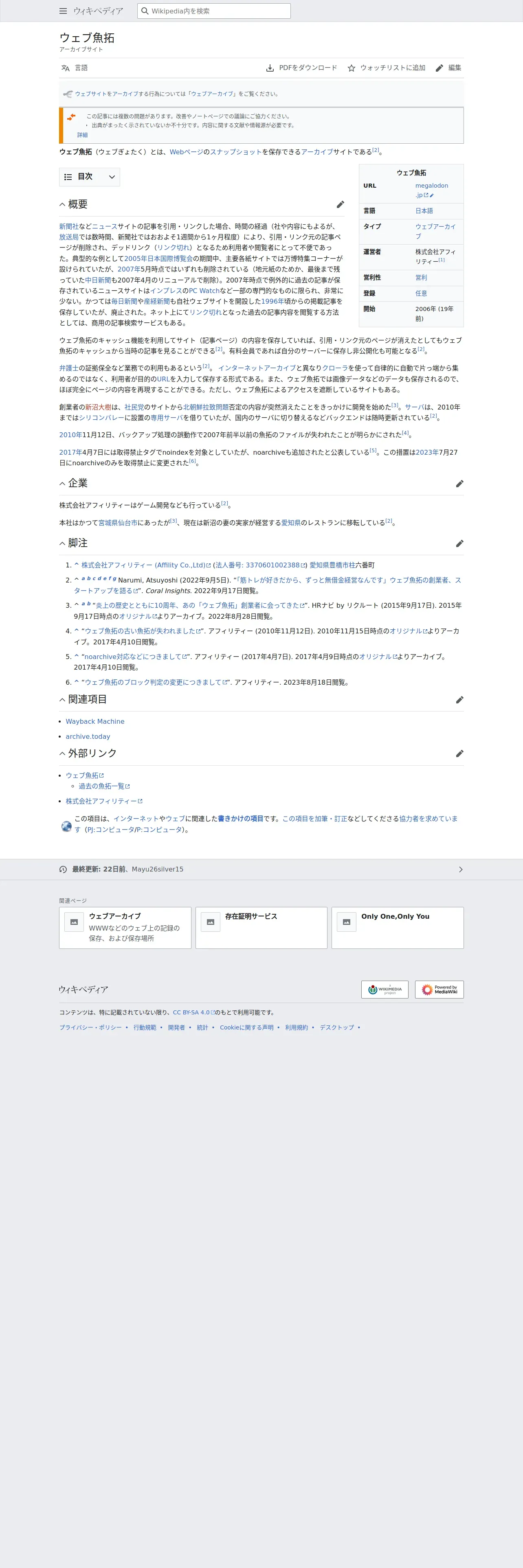Open インターネットアーカイブ link in text
The image size is (523, 1568).
[x=257, y=368]
